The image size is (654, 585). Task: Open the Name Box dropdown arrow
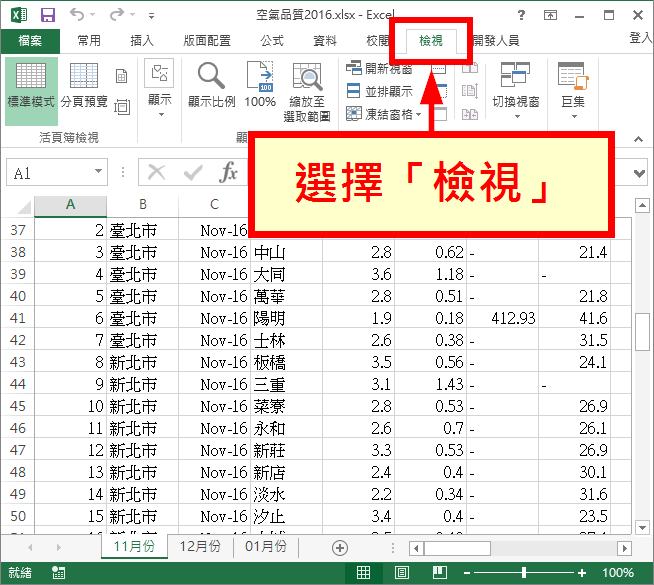pyautogui.click(x=98, y=171)
